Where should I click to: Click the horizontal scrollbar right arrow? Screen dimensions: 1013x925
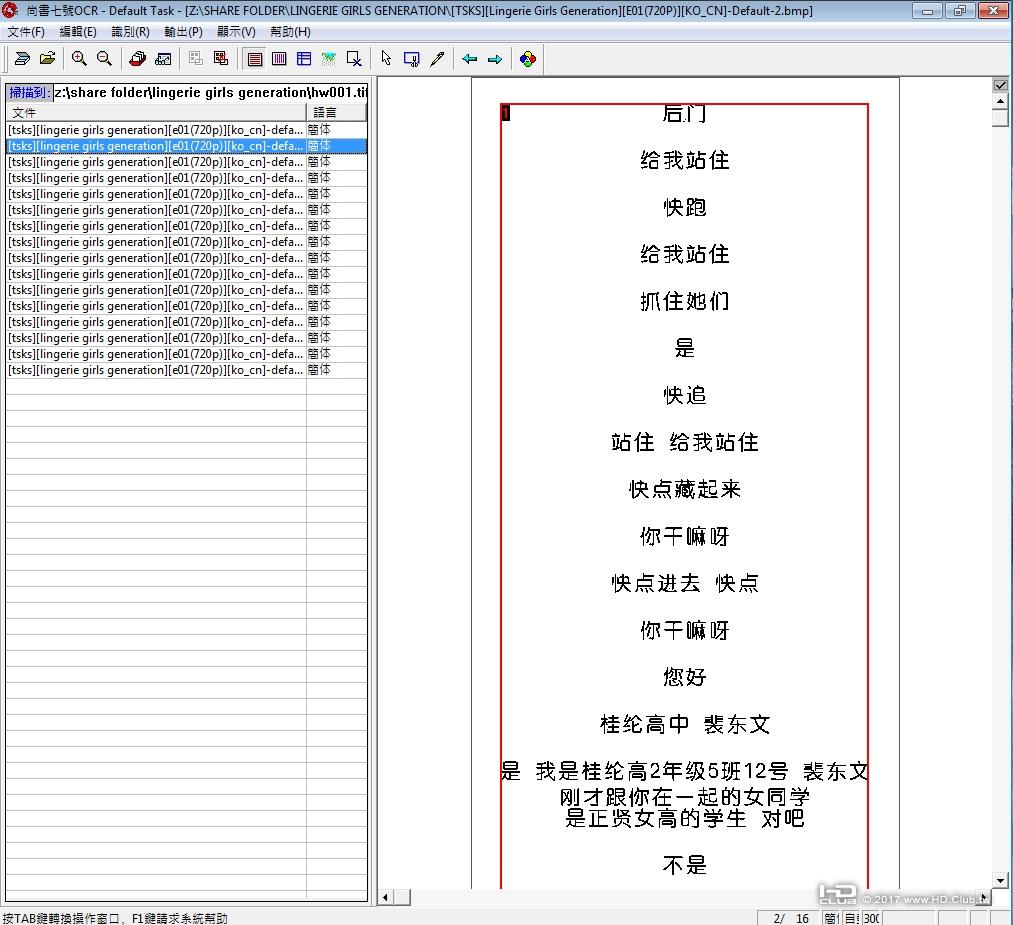click(x=985, y=897)
